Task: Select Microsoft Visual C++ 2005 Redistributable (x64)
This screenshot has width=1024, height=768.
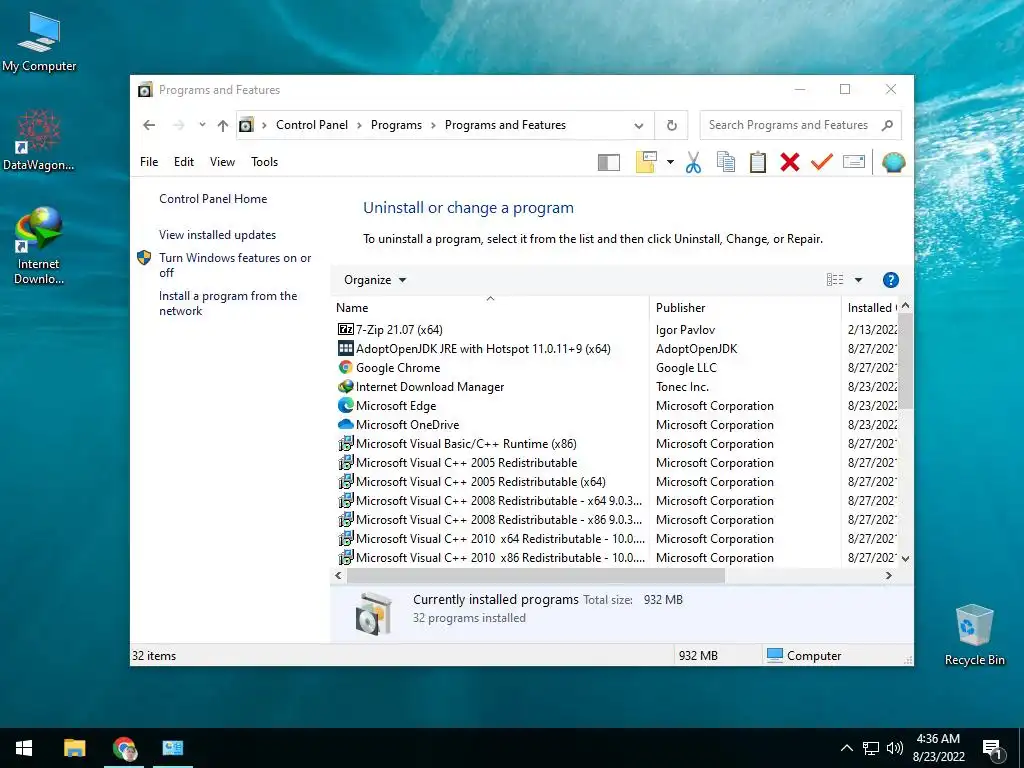Action: click(x=472, y=481)
